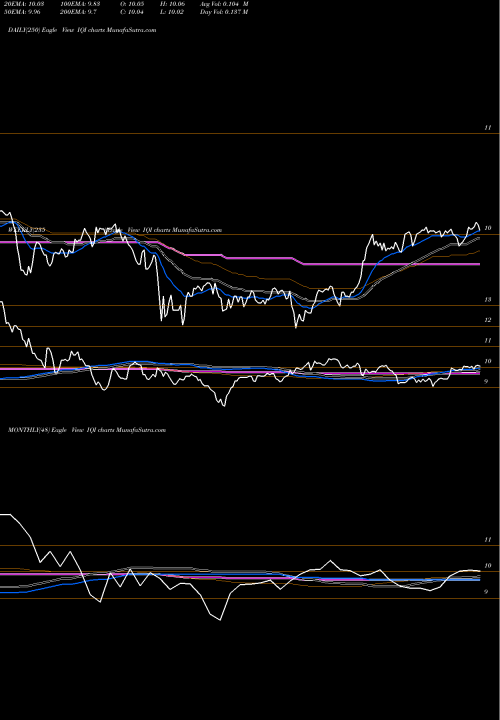Viewport: 500px width, 720px height.
Task: Click the 11 price label on daily chart
Action: 488,128
